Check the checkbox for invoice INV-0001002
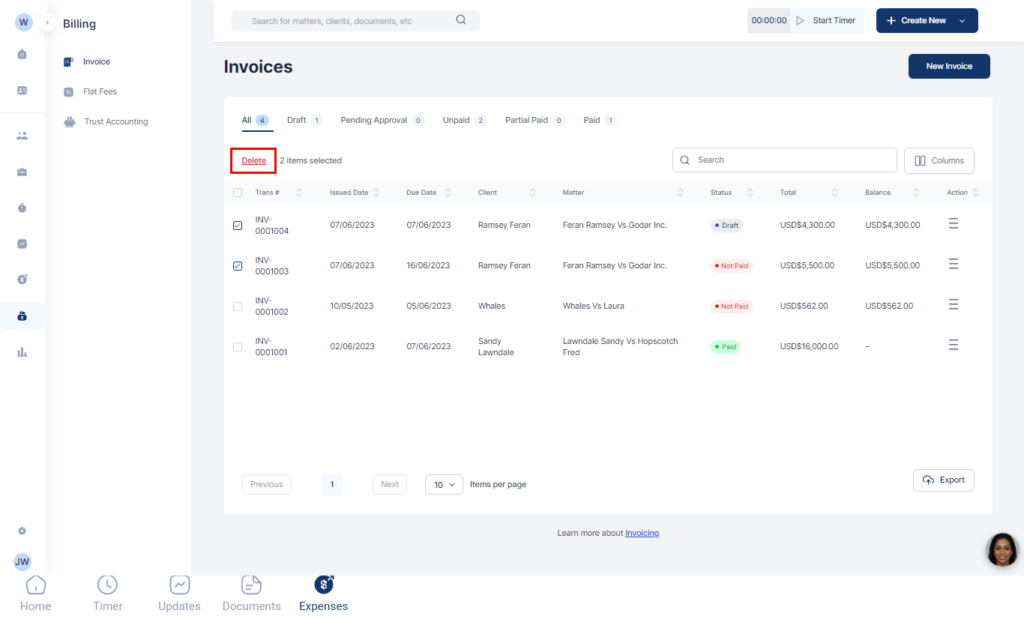 coord(237,306)
